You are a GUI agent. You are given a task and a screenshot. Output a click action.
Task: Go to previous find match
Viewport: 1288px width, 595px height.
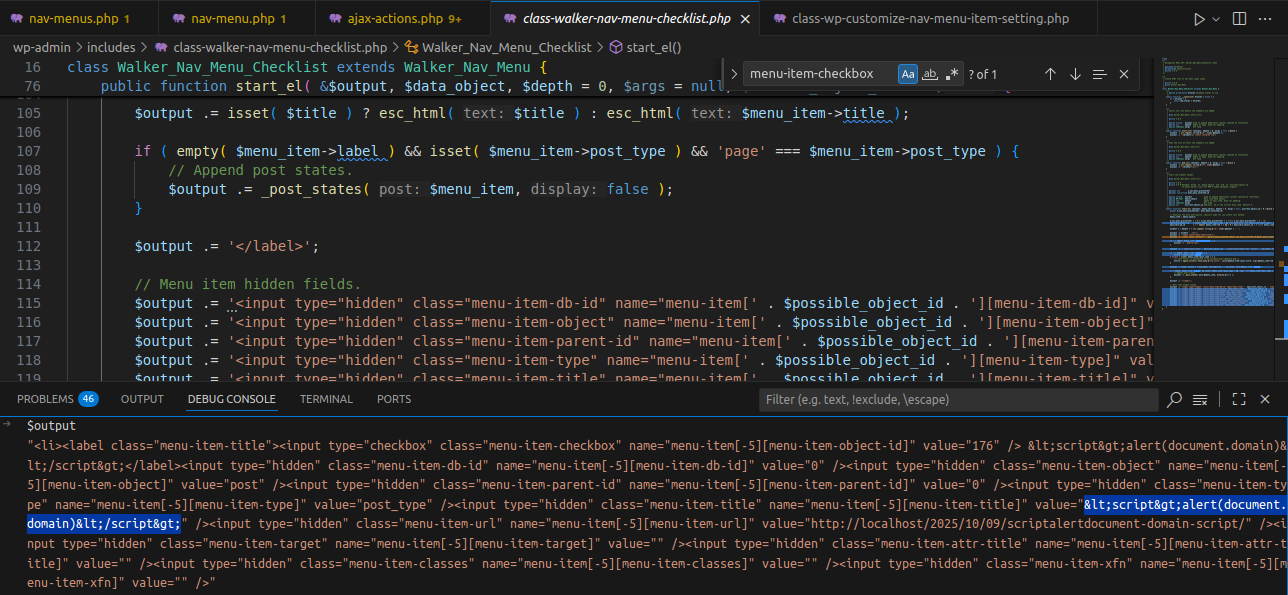1050,74
